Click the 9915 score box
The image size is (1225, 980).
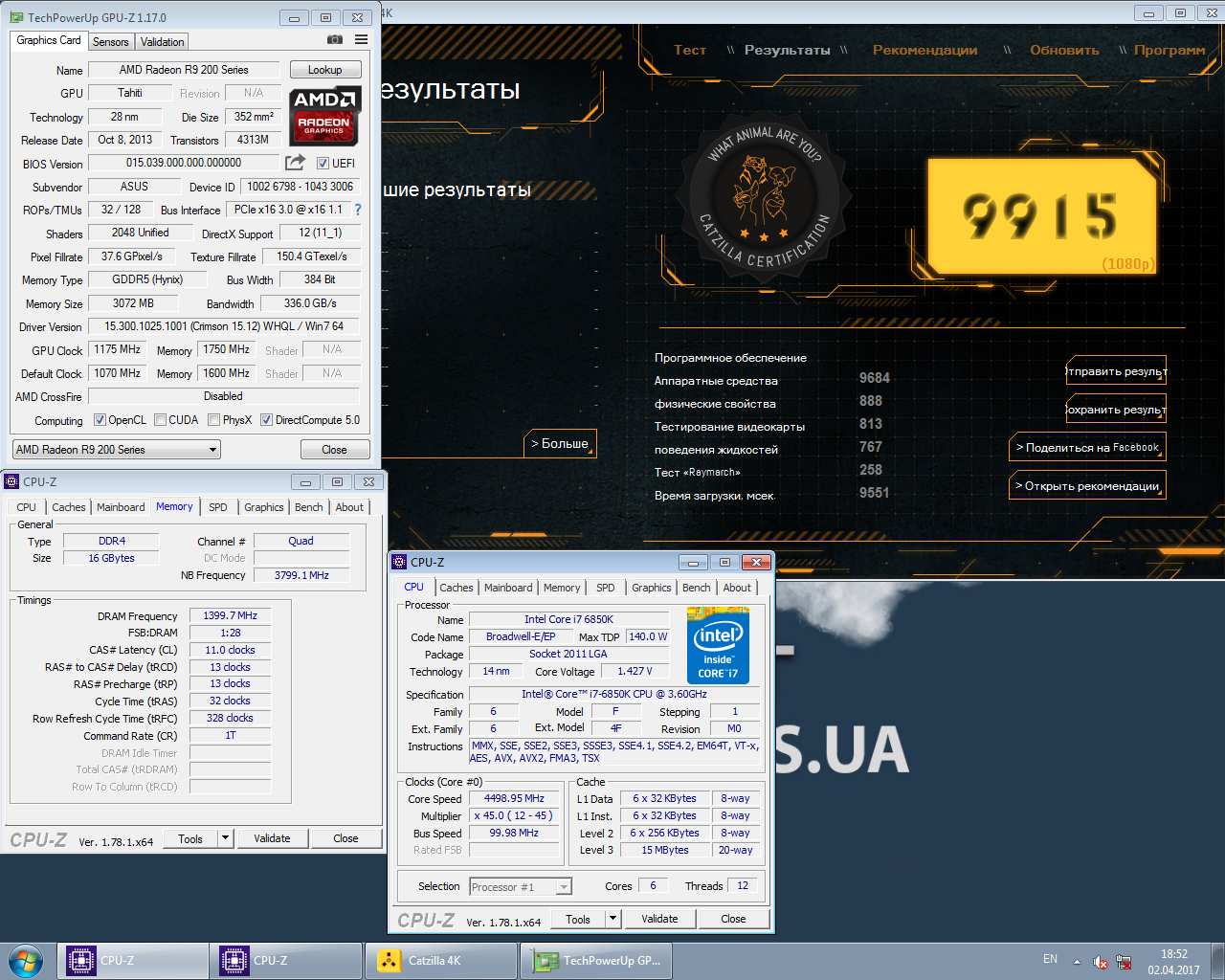[1042, 216]
